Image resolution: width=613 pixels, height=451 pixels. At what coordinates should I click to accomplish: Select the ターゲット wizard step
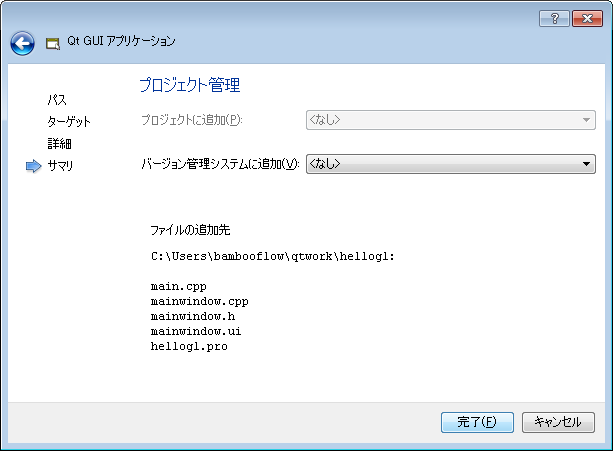click(x=69, y=122)
